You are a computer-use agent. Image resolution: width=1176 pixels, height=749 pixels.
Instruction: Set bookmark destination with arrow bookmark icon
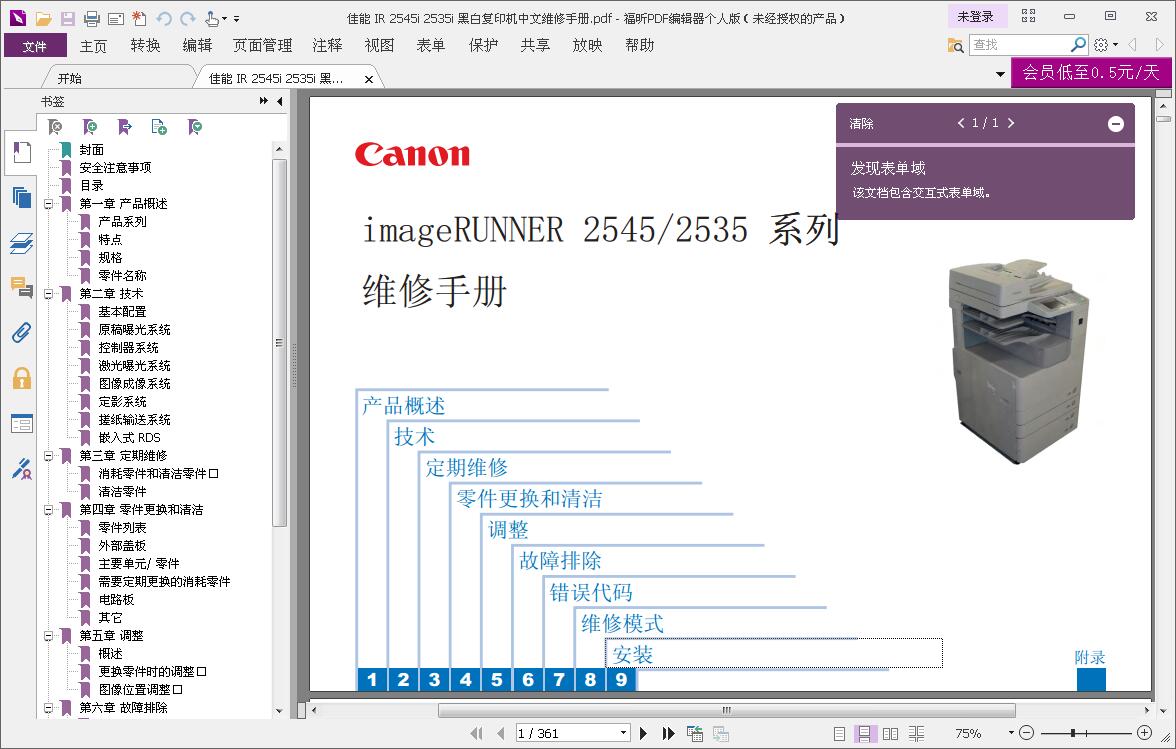pyautogui.click(x=124, y=127)
